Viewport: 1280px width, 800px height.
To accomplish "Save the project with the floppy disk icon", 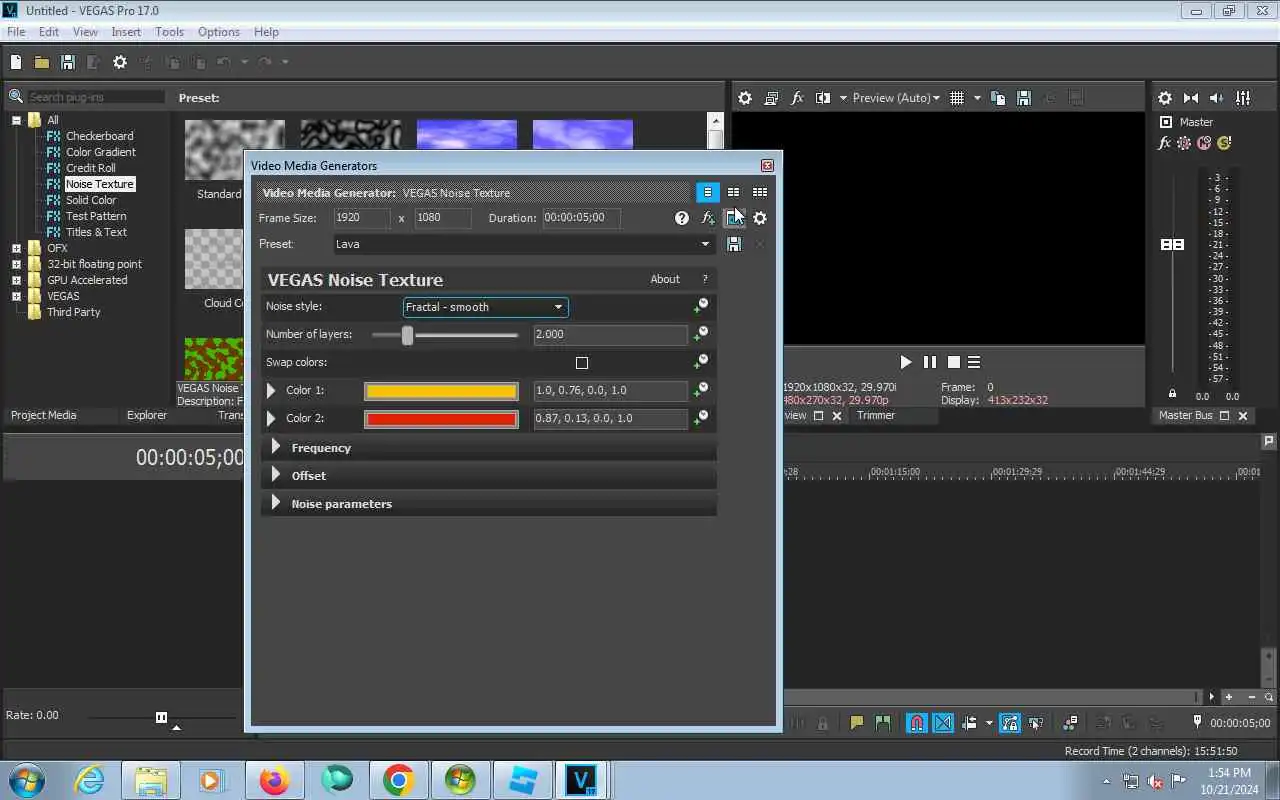I will (68, 62).
